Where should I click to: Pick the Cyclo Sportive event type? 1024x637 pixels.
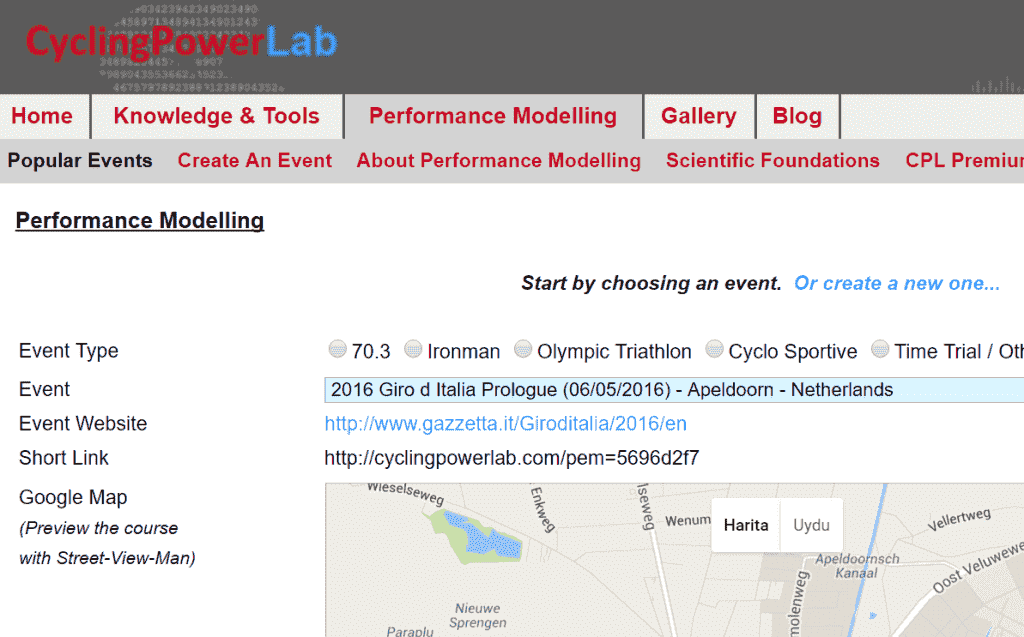(714, 350)
